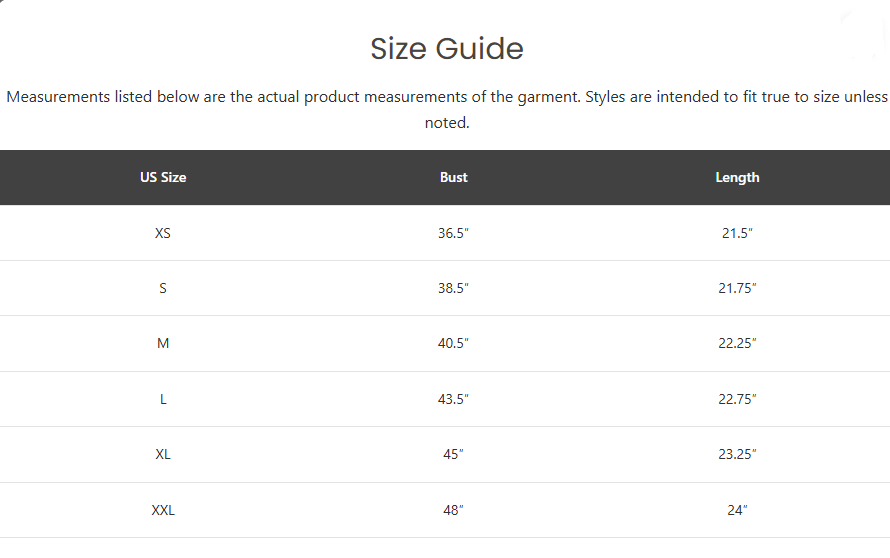Click the Size Guide heading

447,49
